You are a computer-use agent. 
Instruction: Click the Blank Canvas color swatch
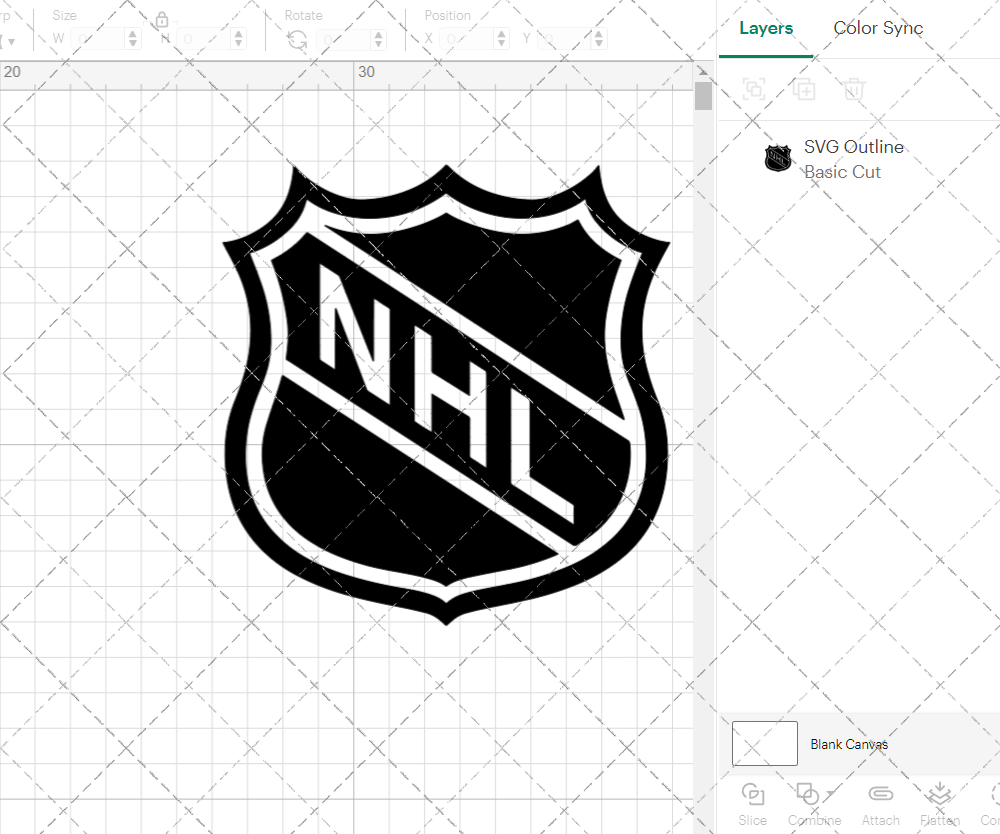pyautogui.click(x=765, y=744)
